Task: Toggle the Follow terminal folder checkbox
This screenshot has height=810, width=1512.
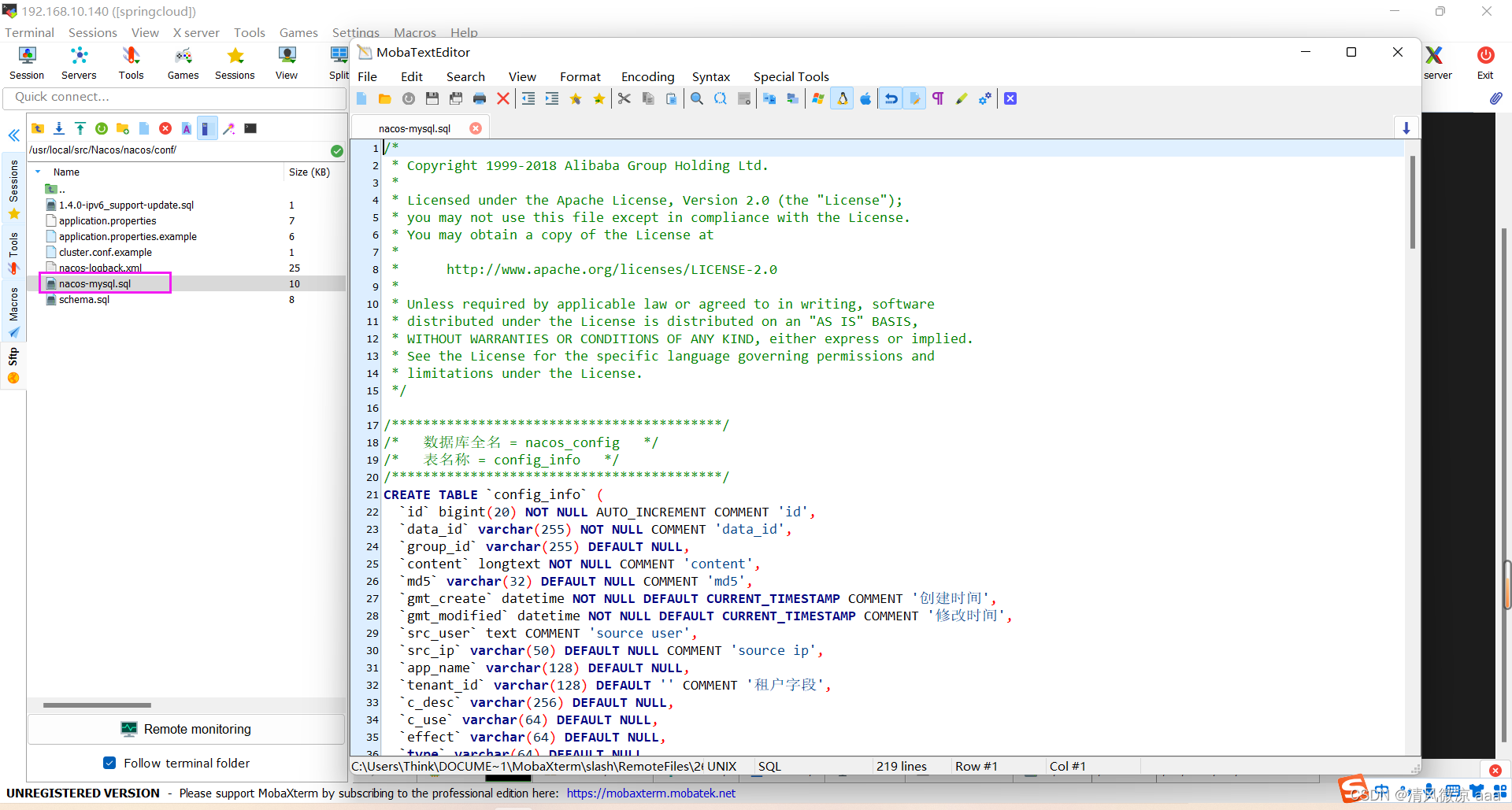Action: pyautogui.click(x=109, y=763)
